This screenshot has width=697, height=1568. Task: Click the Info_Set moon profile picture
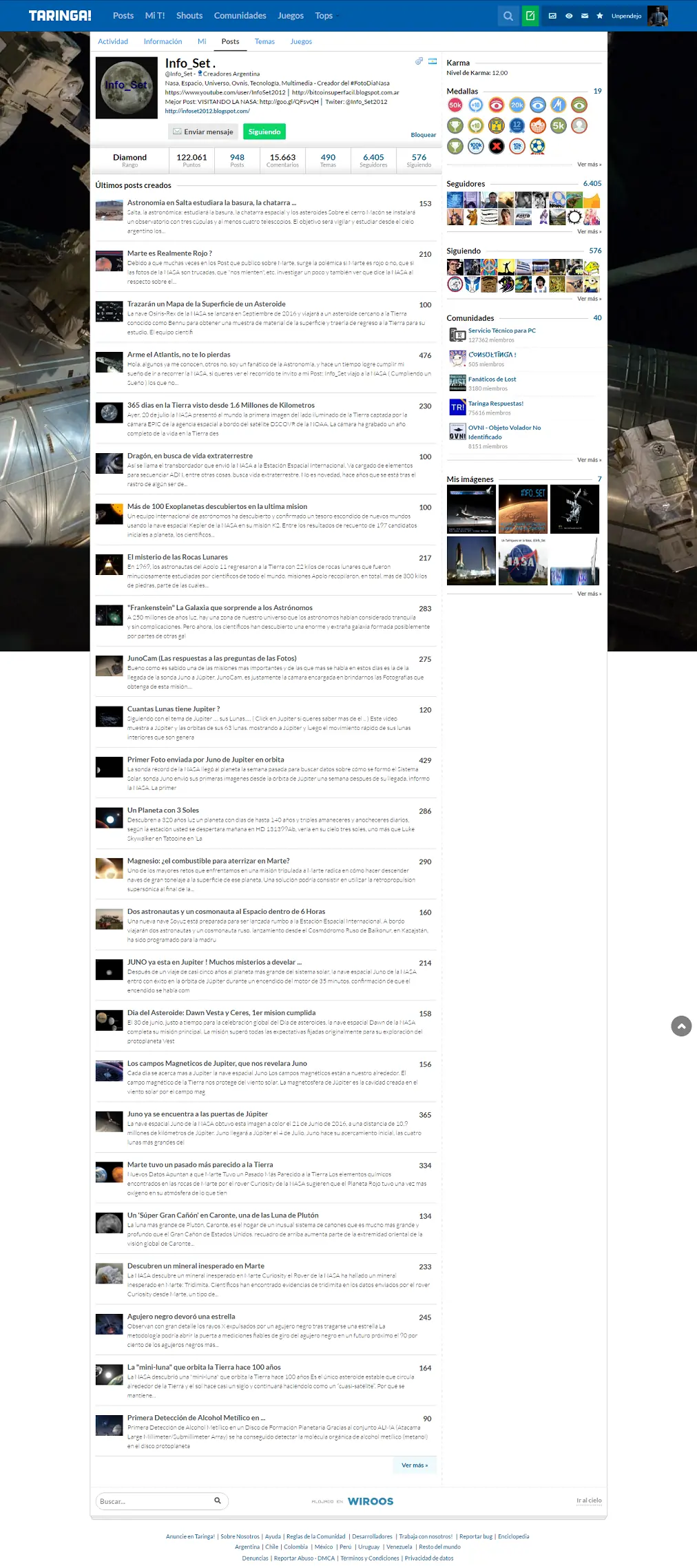[x=127, y=88]
